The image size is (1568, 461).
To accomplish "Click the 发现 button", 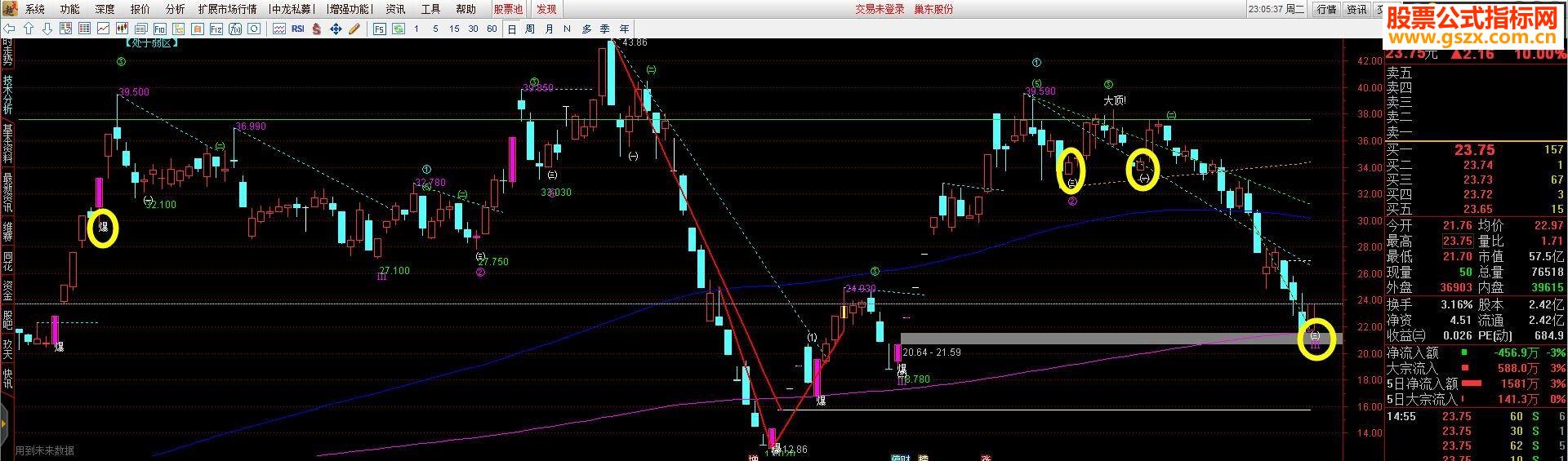I will pyautogui.click(x=546, y=9).
